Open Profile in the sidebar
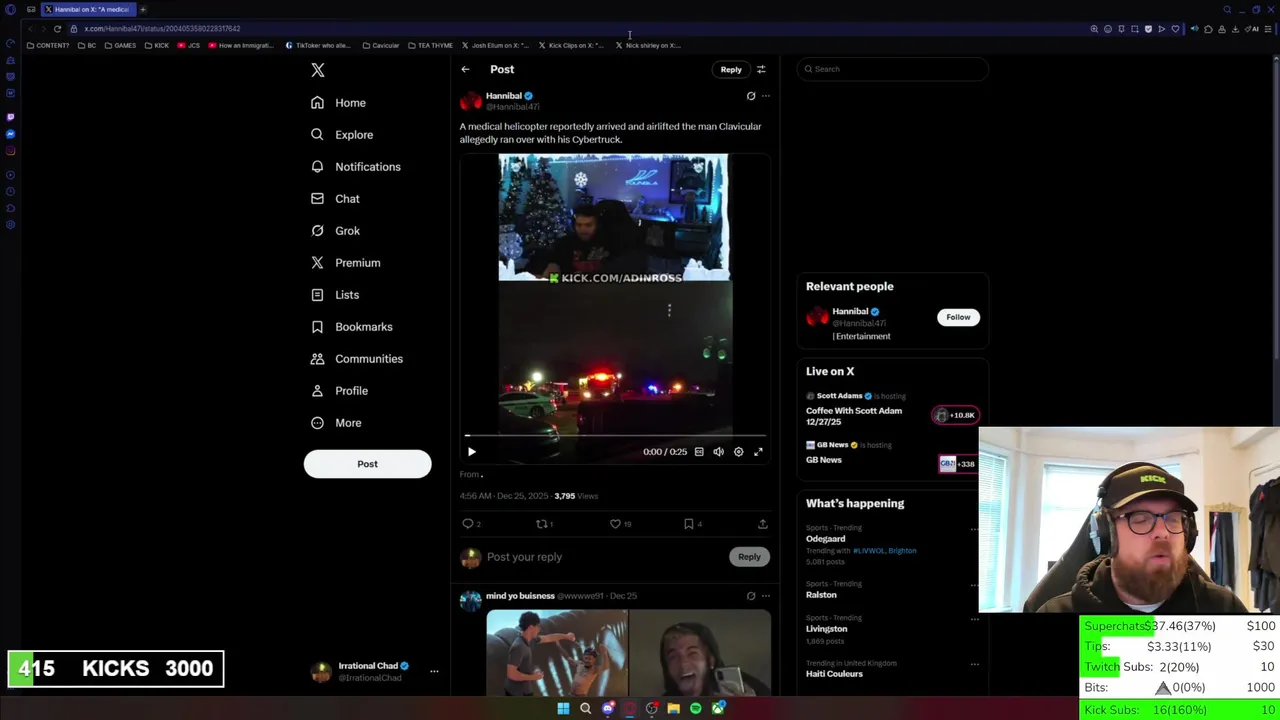Screen dimensions: 1280x720 point(339,391)
